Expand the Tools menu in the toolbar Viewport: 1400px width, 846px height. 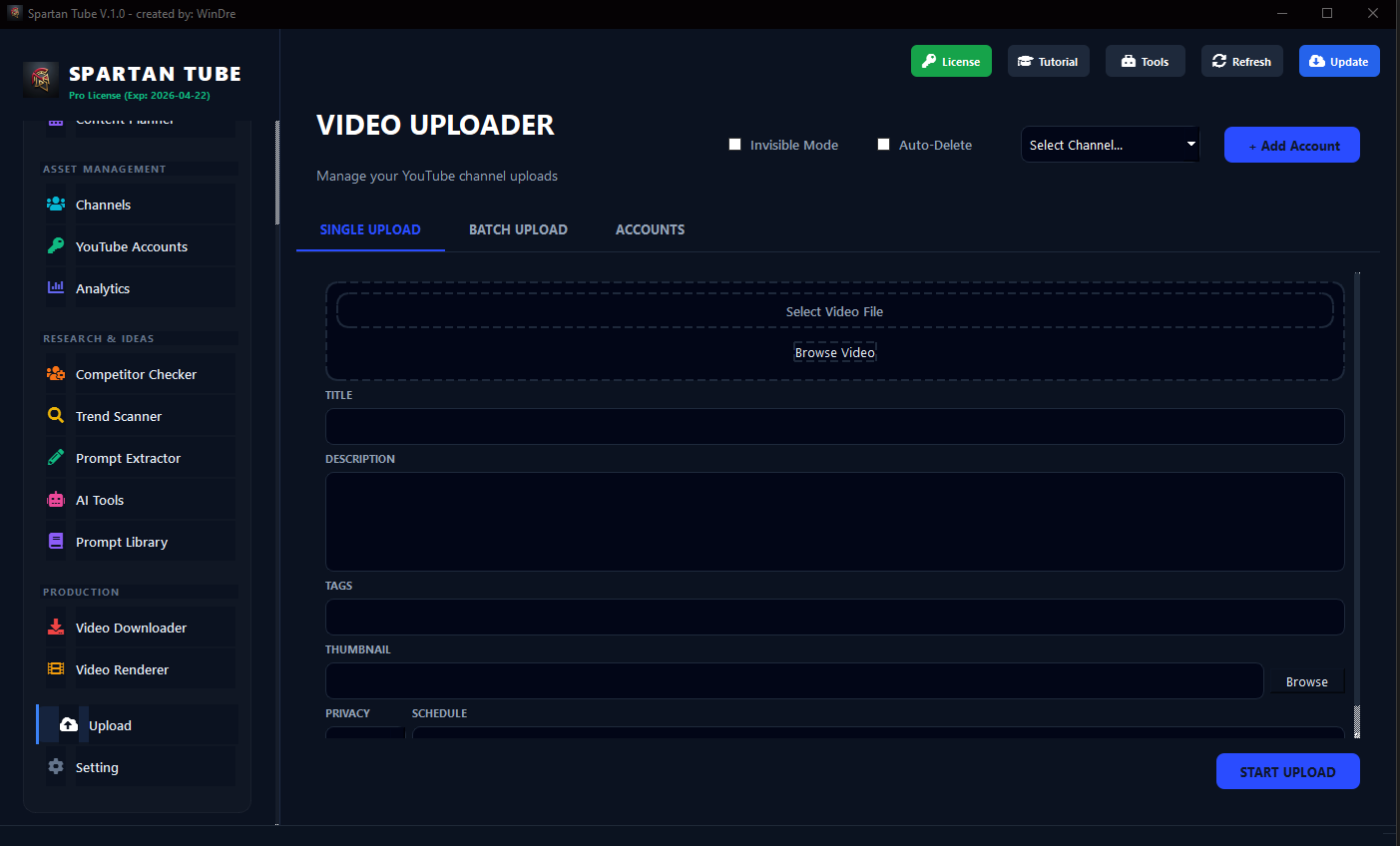(1145, 61)
